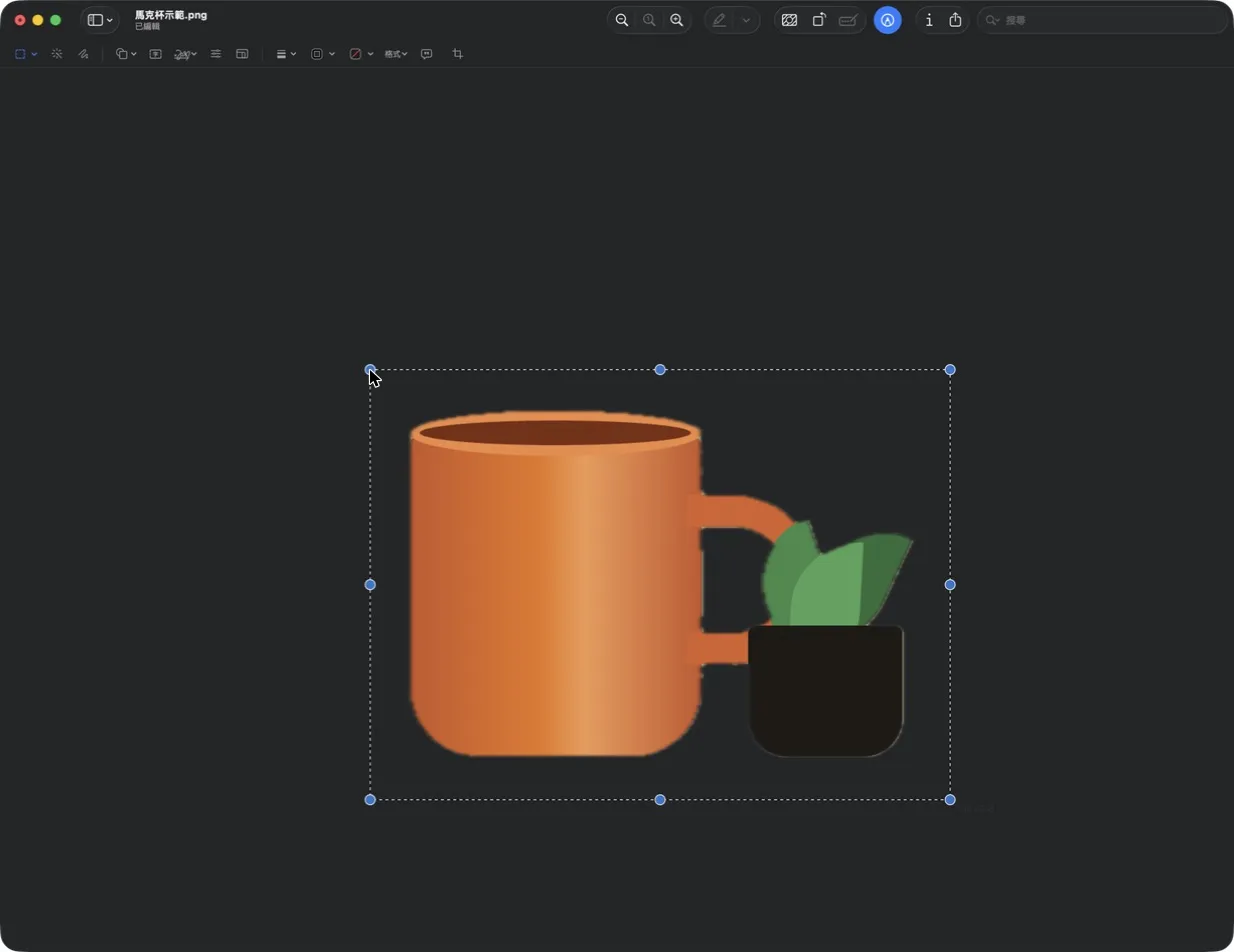Viewport: 1234px width, 952px height.
Task: Open the fill color picker
Action: (361, 54)
